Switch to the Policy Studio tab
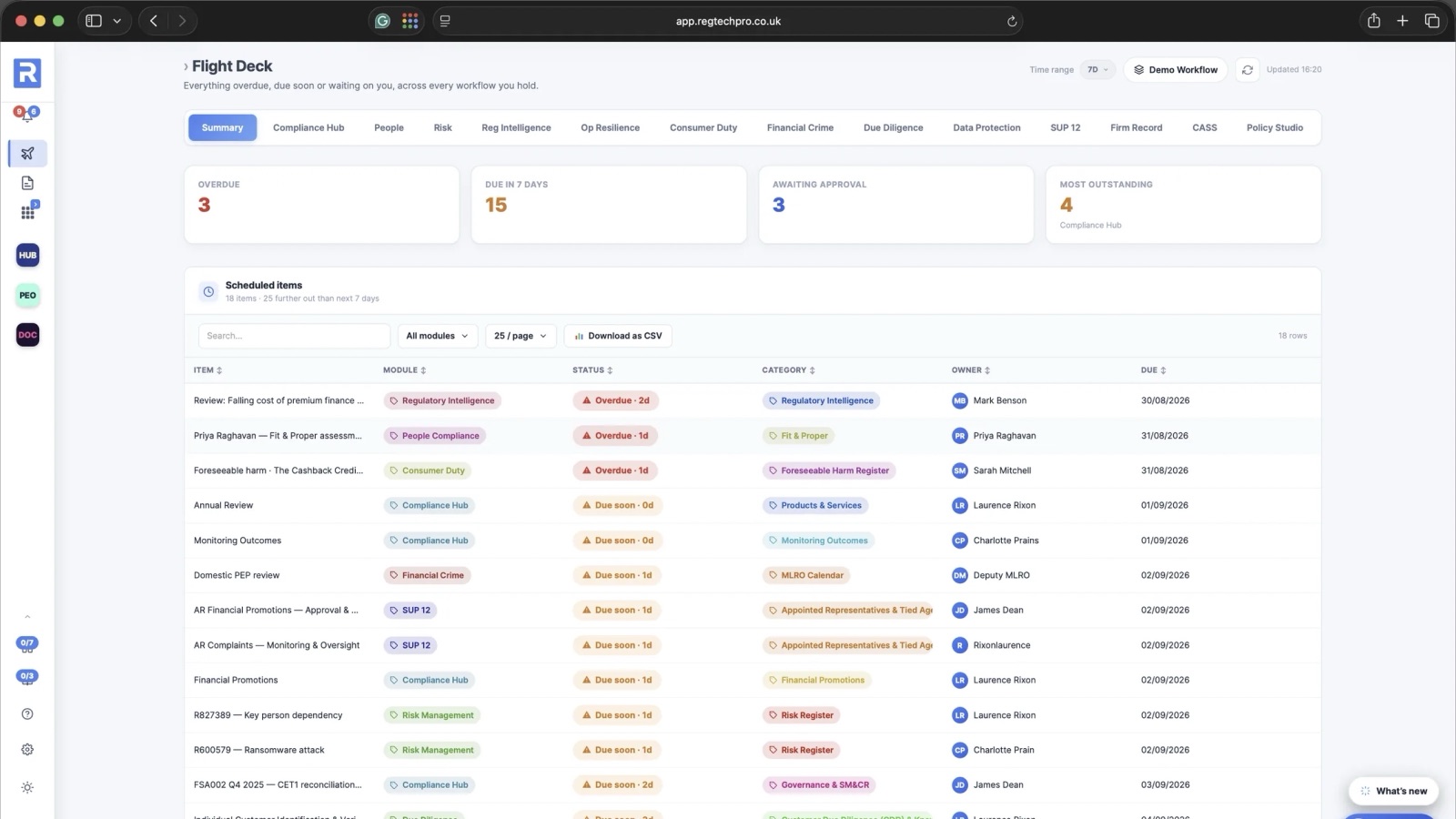The height and width of the screenshot is (819, 1456). [1274, 127]
